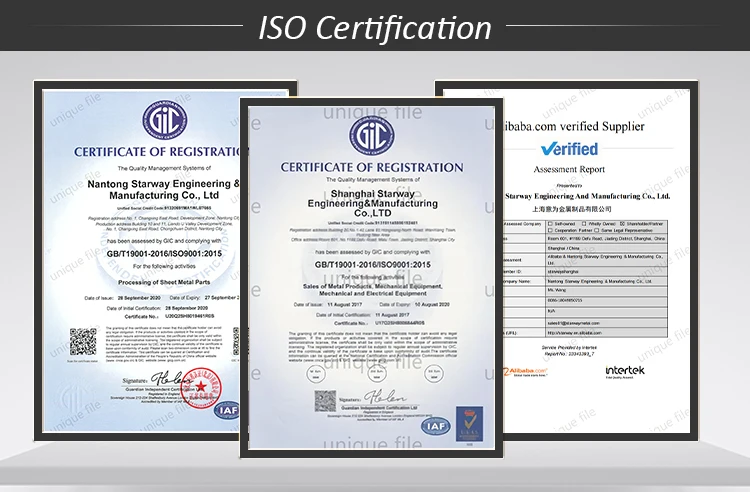The image size is (750, 492).
Task: Click the GIC logo on the Shanghai Starway certificate
Action: coord(371,136)
